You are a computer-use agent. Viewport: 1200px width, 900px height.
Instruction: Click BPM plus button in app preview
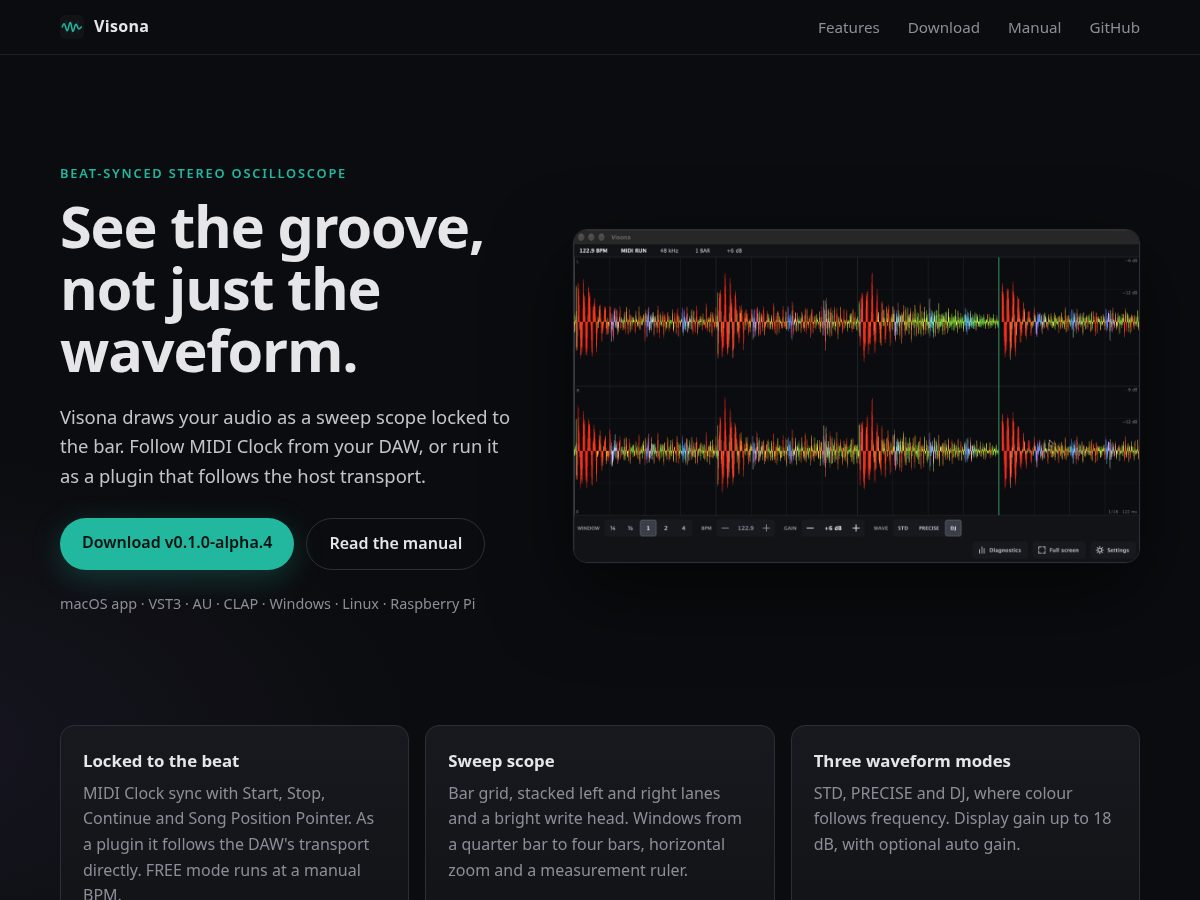click(x=766, y=528)
